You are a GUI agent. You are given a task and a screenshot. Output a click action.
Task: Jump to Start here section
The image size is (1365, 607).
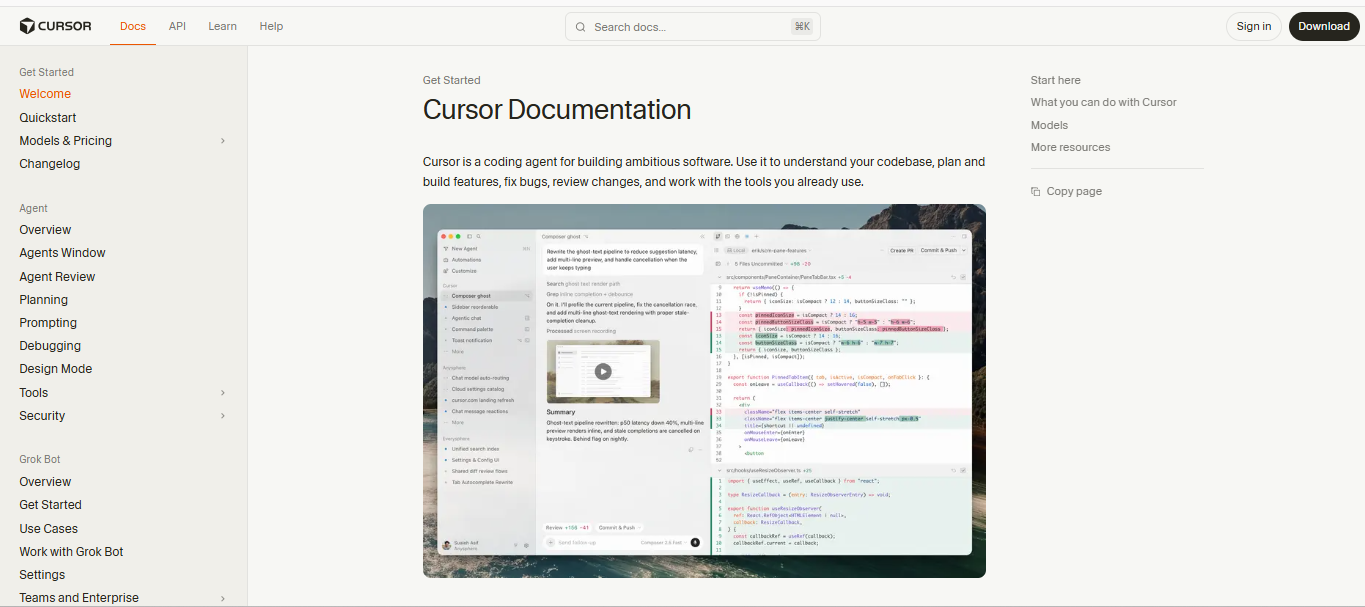(x=1056, y=80)
